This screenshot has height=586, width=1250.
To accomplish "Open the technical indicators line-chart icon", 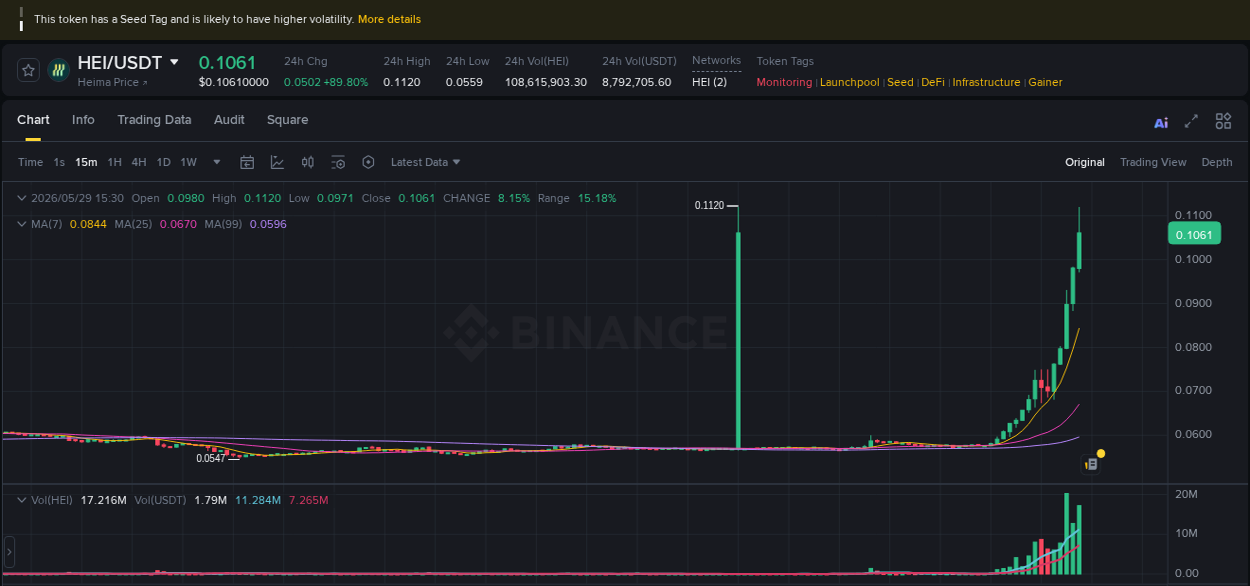I will coord(277,162).
